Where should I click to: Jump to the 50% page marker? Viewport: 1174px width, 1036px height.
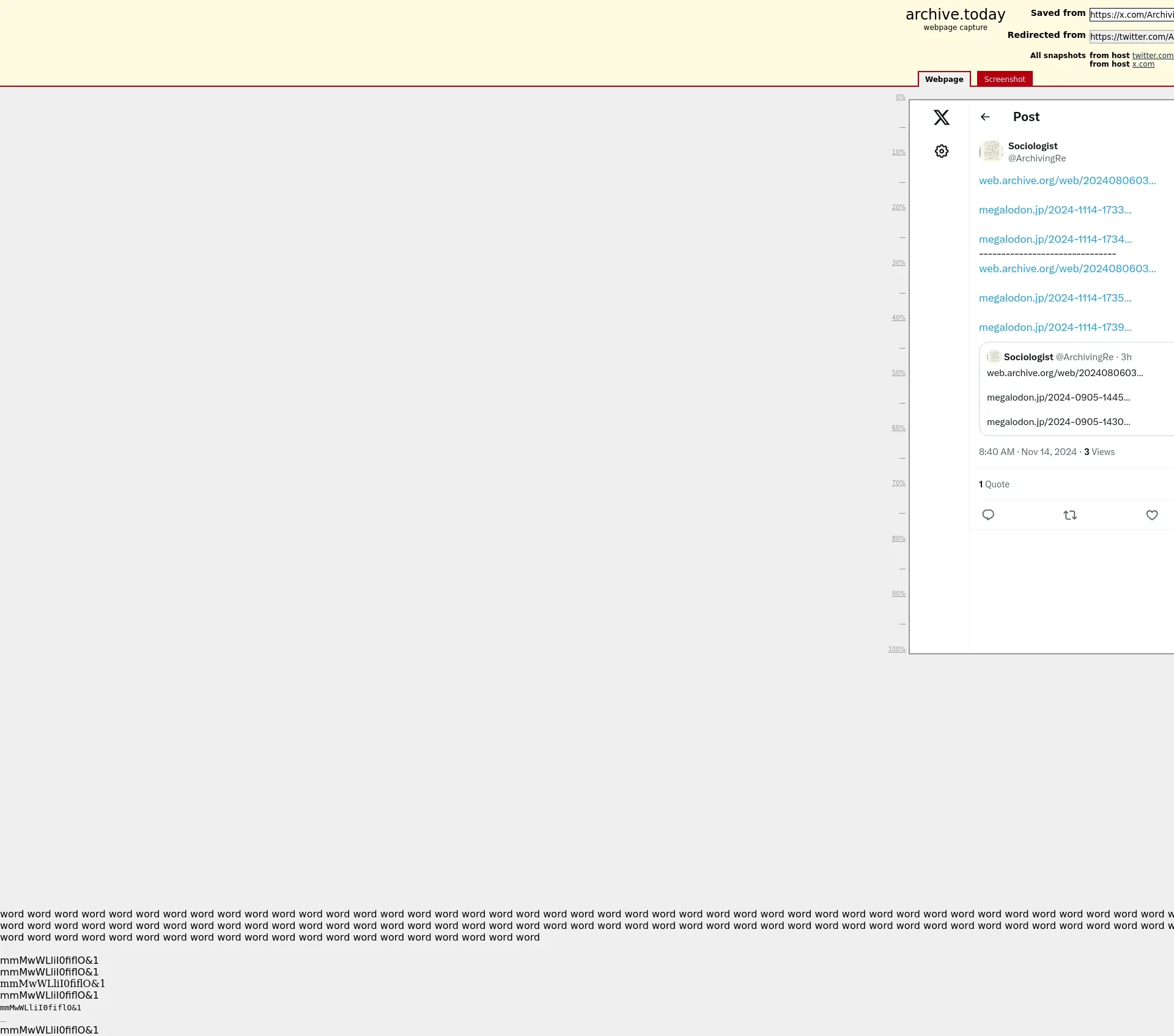[x=898, y=372]
